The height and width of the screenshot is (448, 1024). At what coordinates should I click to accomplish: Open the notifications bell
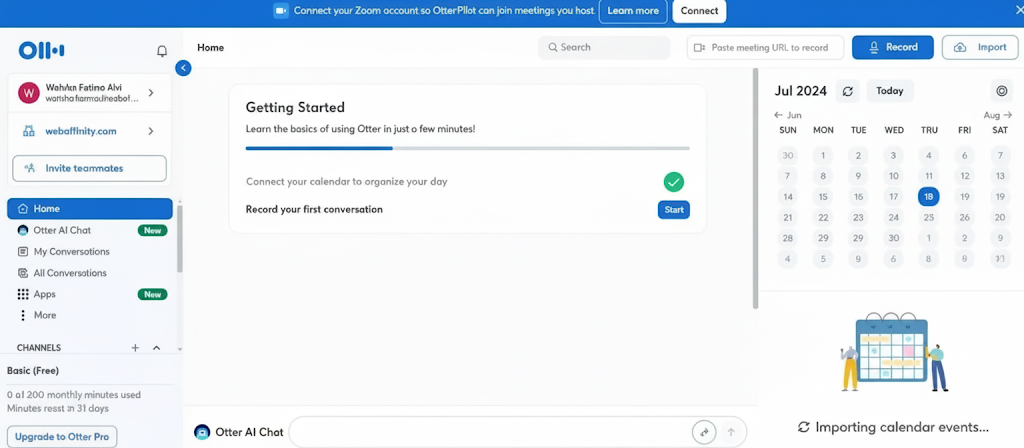coord(162,51)
